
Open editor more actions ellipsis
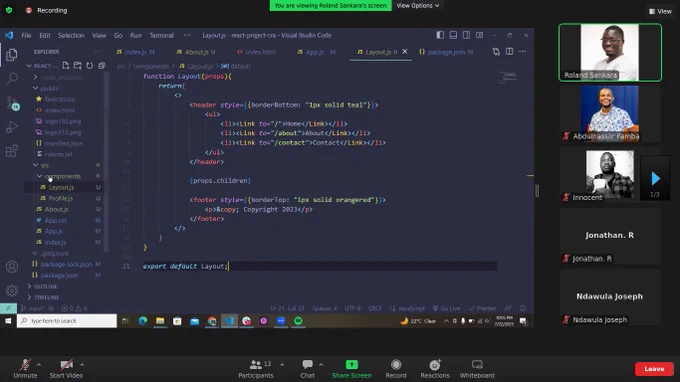(523, 52)
